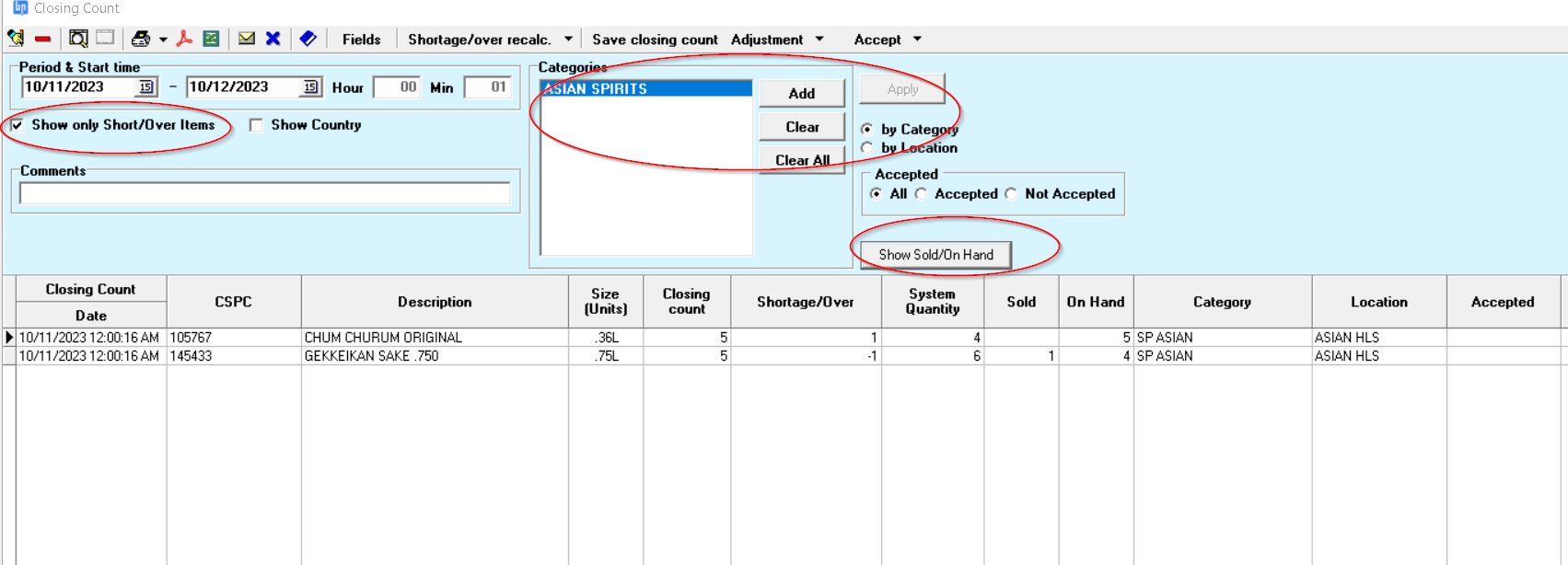Click the Min input field
Screen dimensions: 1568x565
487,86
